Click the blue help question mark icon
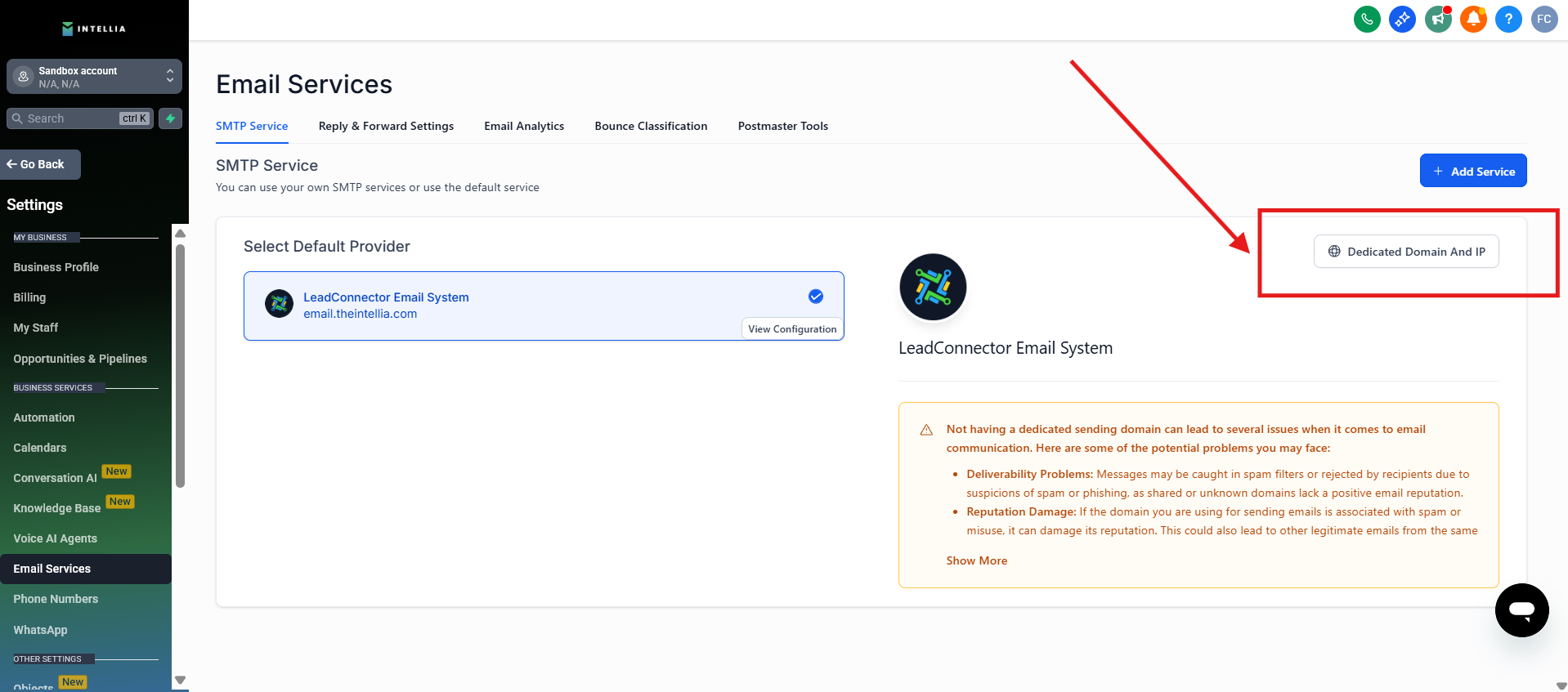 tap(1508, 19)
